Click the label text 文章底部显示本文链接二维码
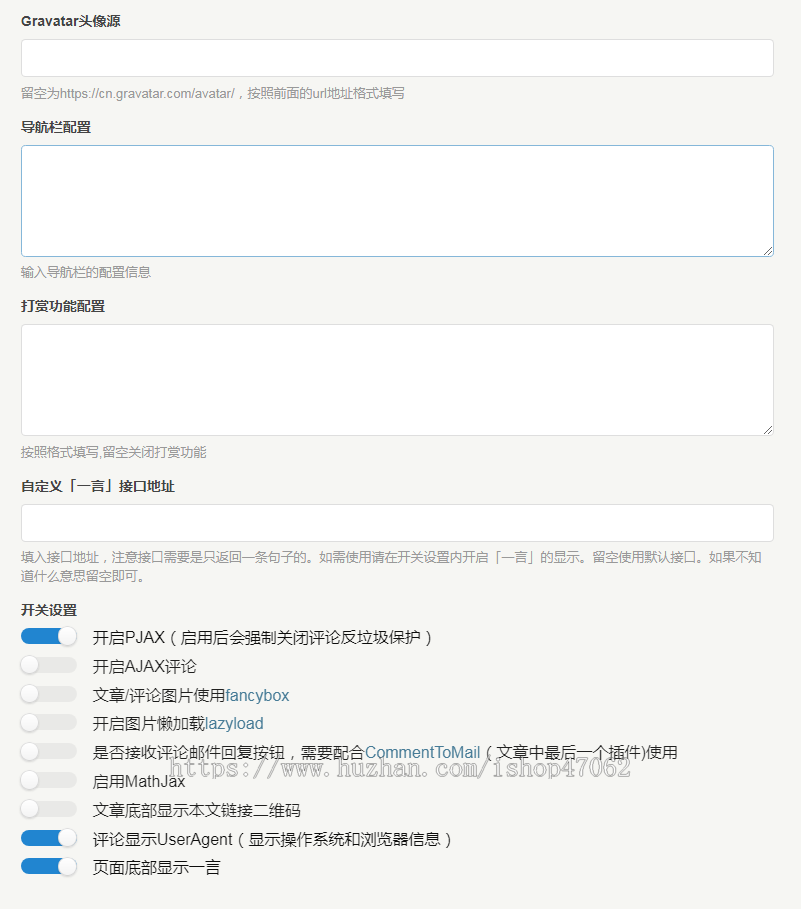Image resolution: width=801 pixels, height=909 pixels. (x=196, y=810)
